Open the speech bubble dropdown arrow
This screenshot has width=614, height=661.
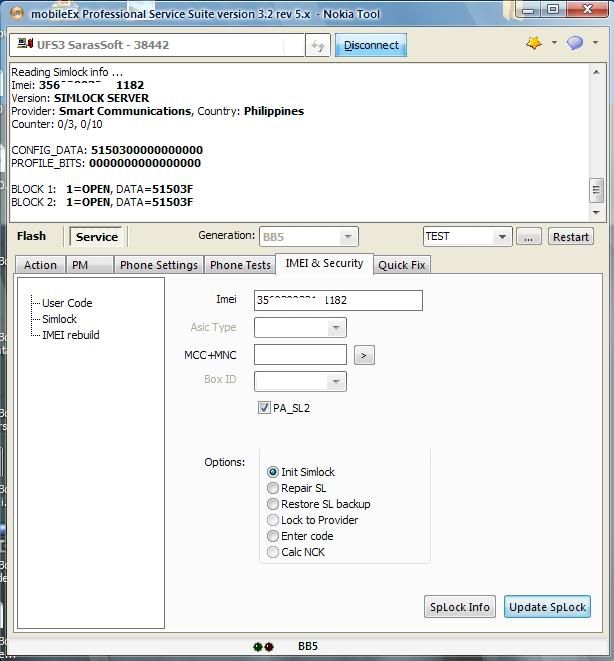tap(595, 43)
